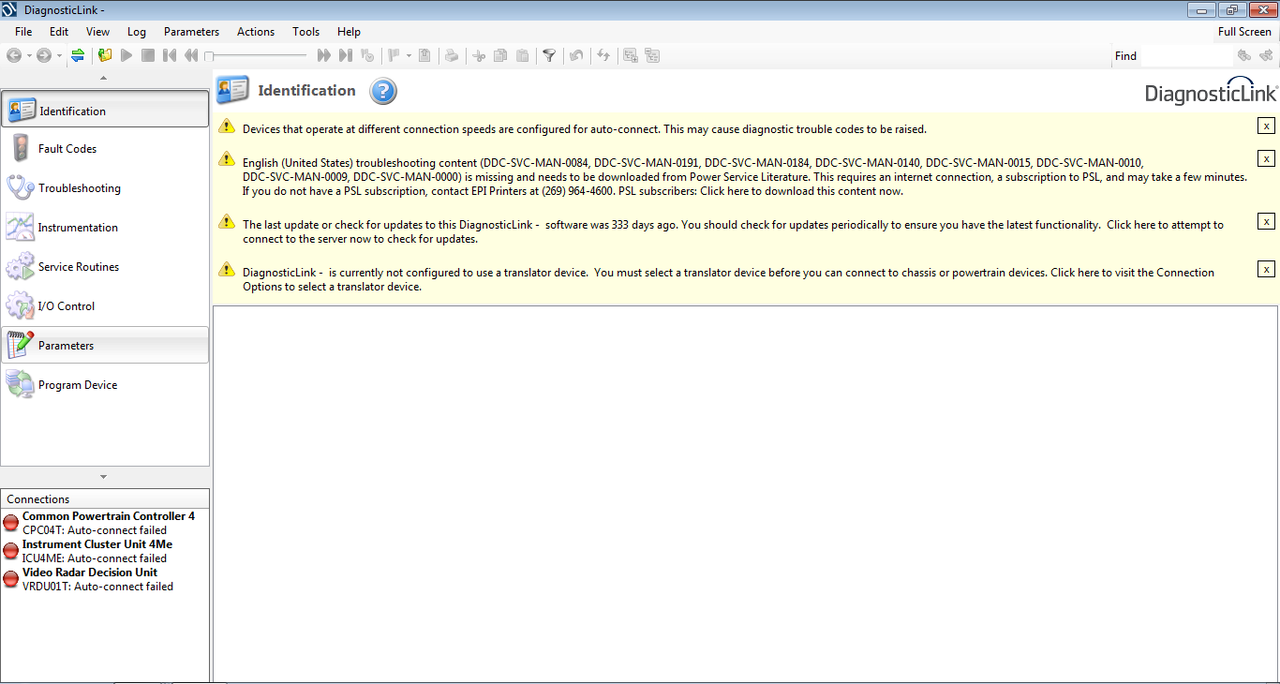This screenshot has height=684, width=1280.
Task: Select the Troubleshooting panel
Action: point(105,188)
